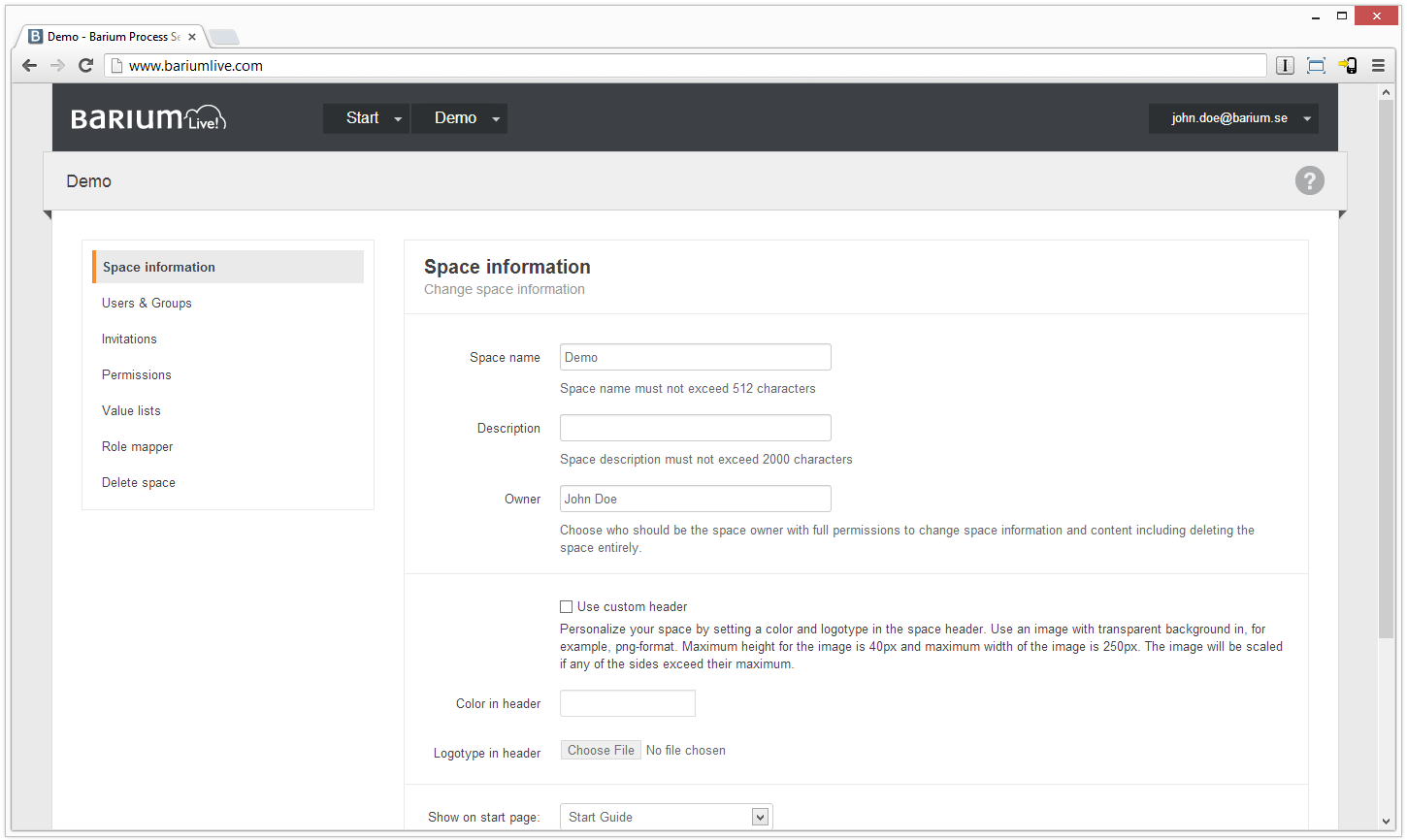Image resolution: width=1407 pixels, height=840 pixels.
Task: Close the Demo browser tab
Action: tap(192, 37)
